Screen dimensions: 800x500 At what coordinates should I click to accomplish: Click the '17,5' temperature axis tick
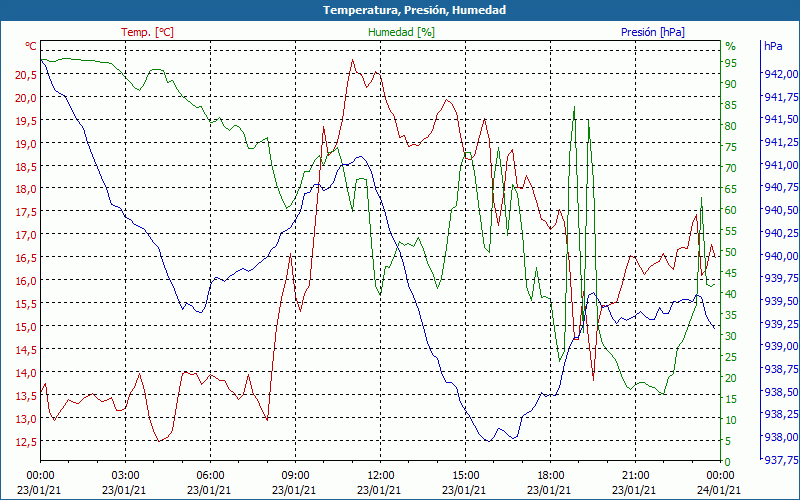[26, 212]
